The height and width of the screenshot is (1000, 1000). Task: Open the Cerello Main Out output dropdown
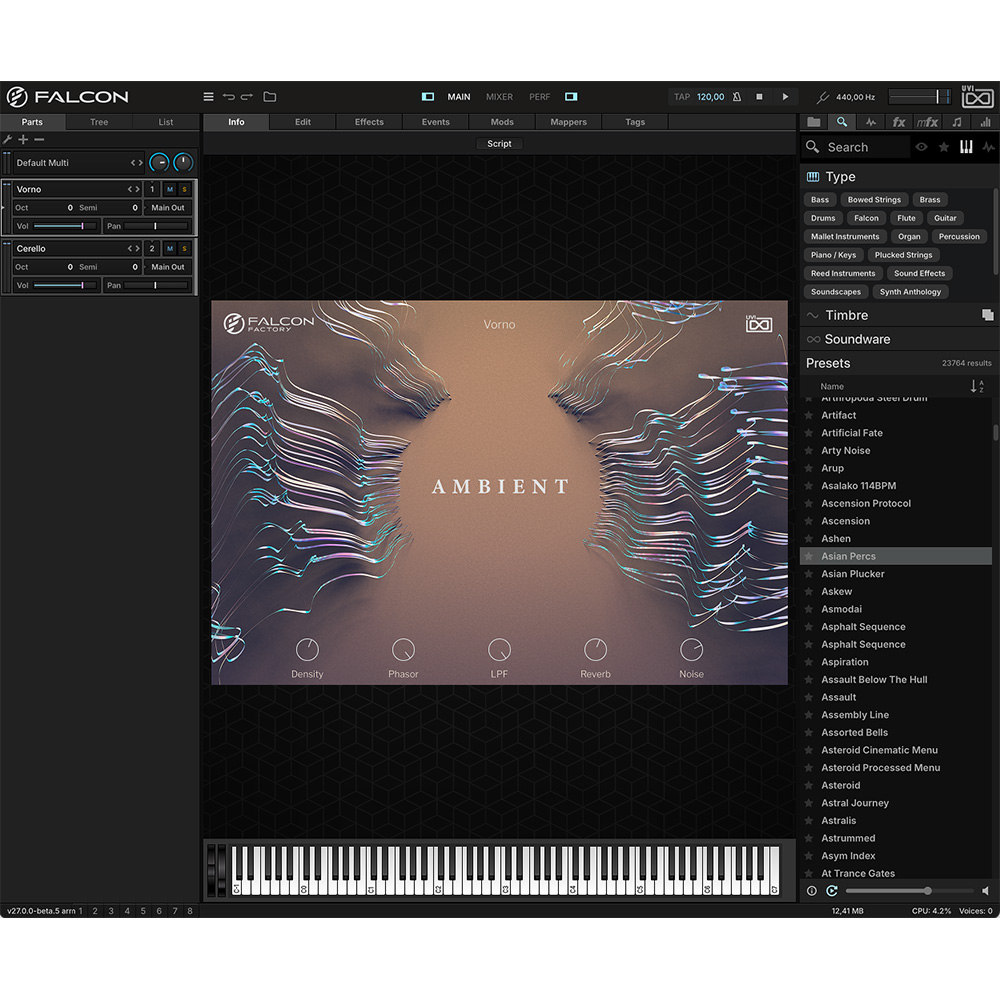click(x=168, y=267)
